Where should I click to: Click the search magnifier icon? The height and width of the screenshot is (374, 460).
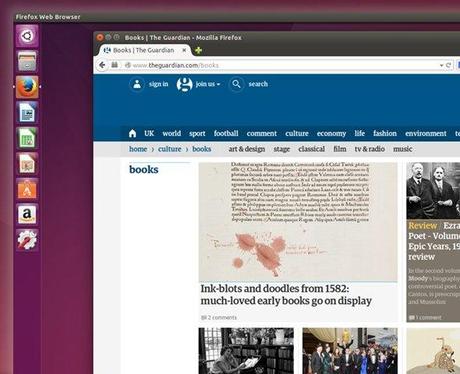236,84
